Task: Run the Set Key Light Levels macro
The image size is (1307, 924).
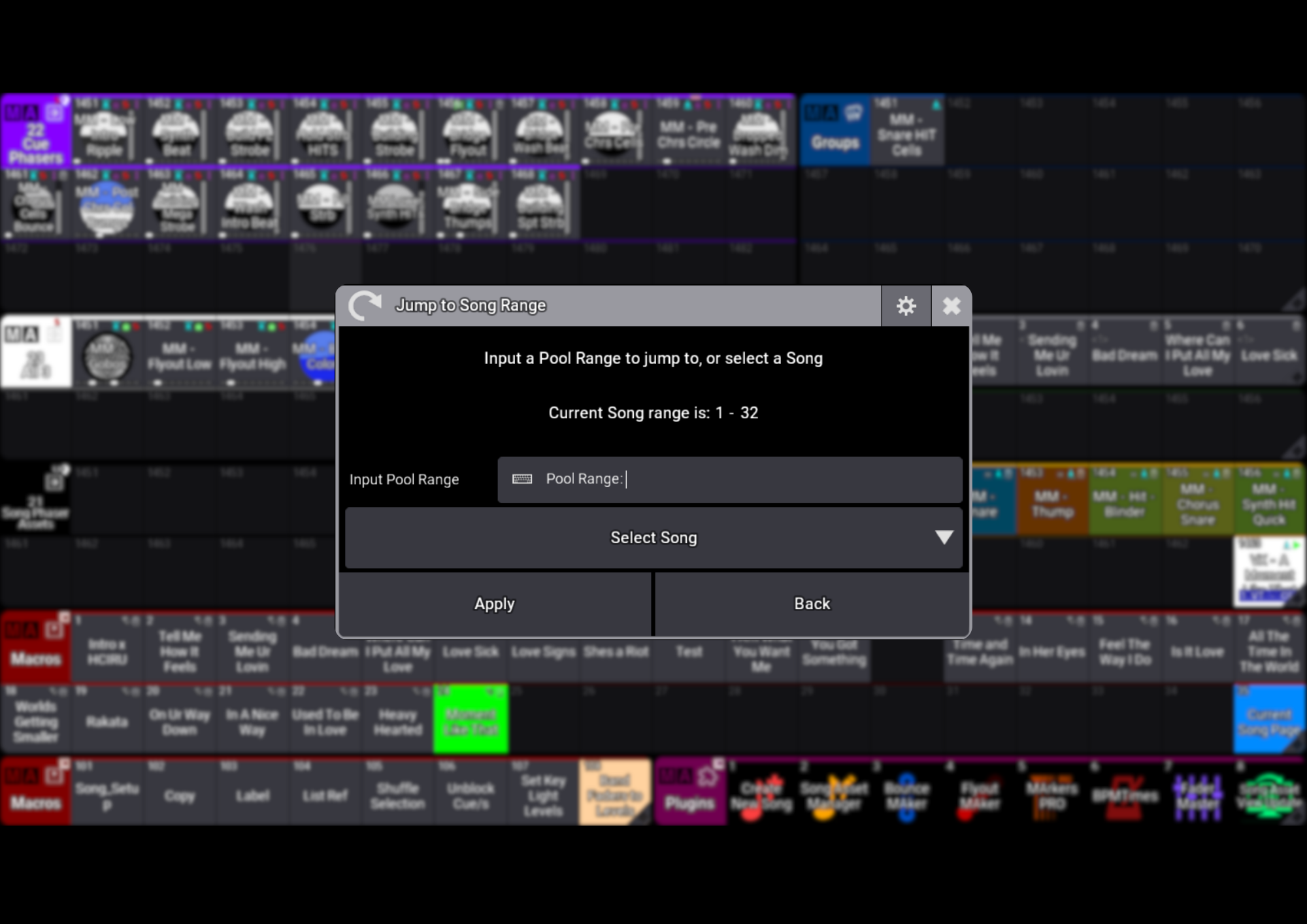Action: click(x=543, y=791)
